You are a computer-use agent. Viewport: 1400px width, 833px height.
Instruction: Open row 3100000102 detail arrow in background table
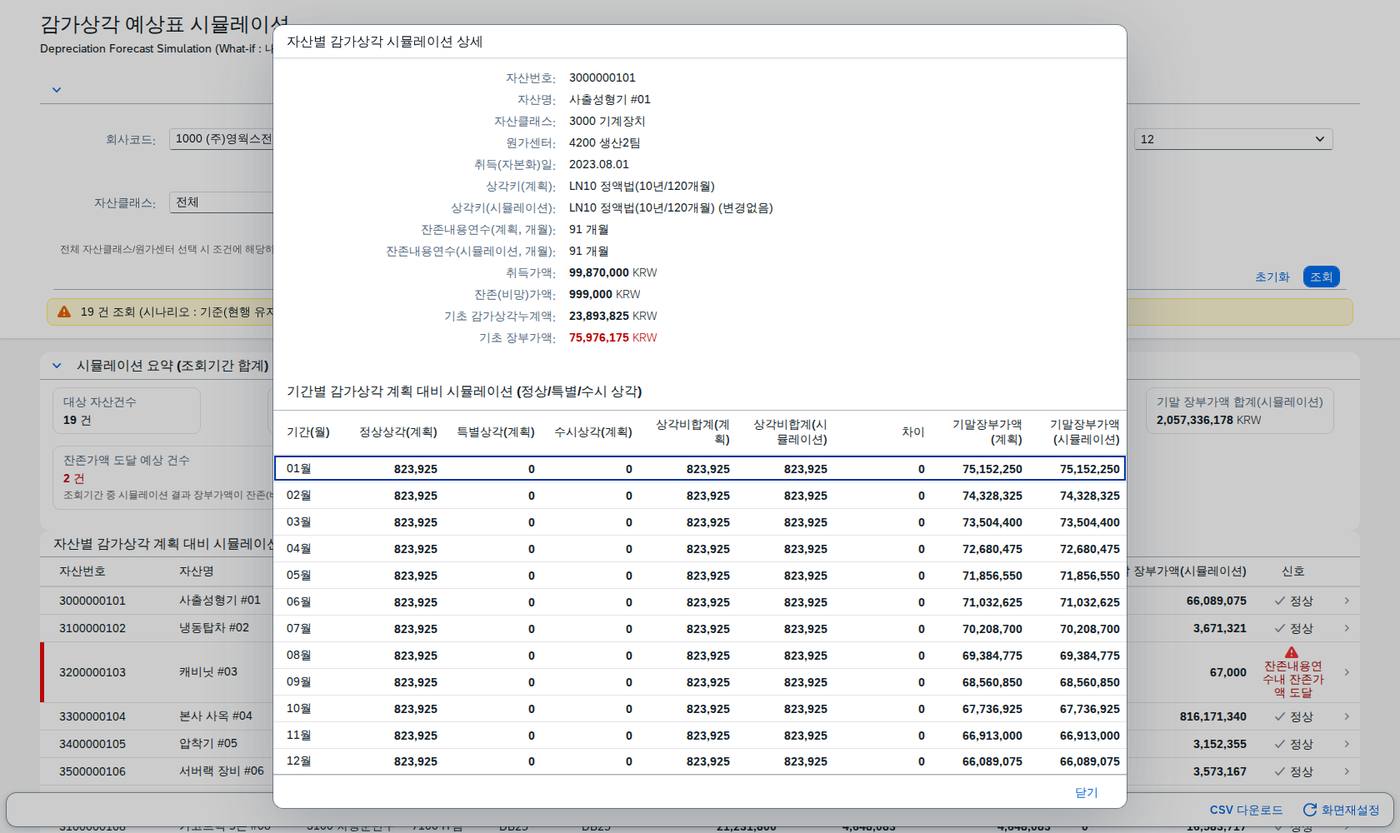1347,628
